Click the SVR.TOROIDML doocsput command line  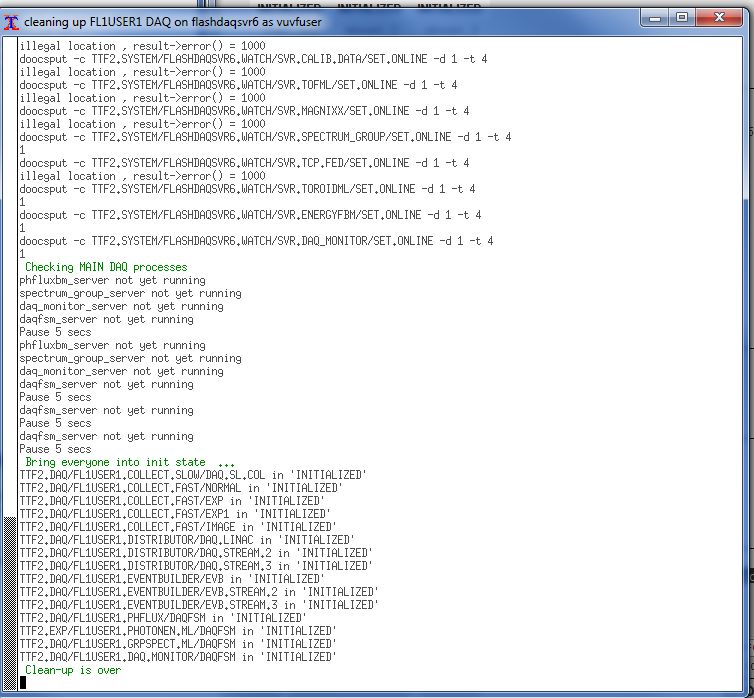pyautogui.click(x=247, y=189)
